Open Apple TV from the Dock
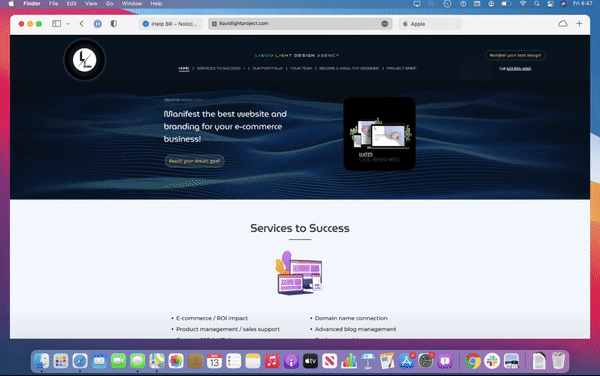The image size is (600, 376). pos(310,361)
